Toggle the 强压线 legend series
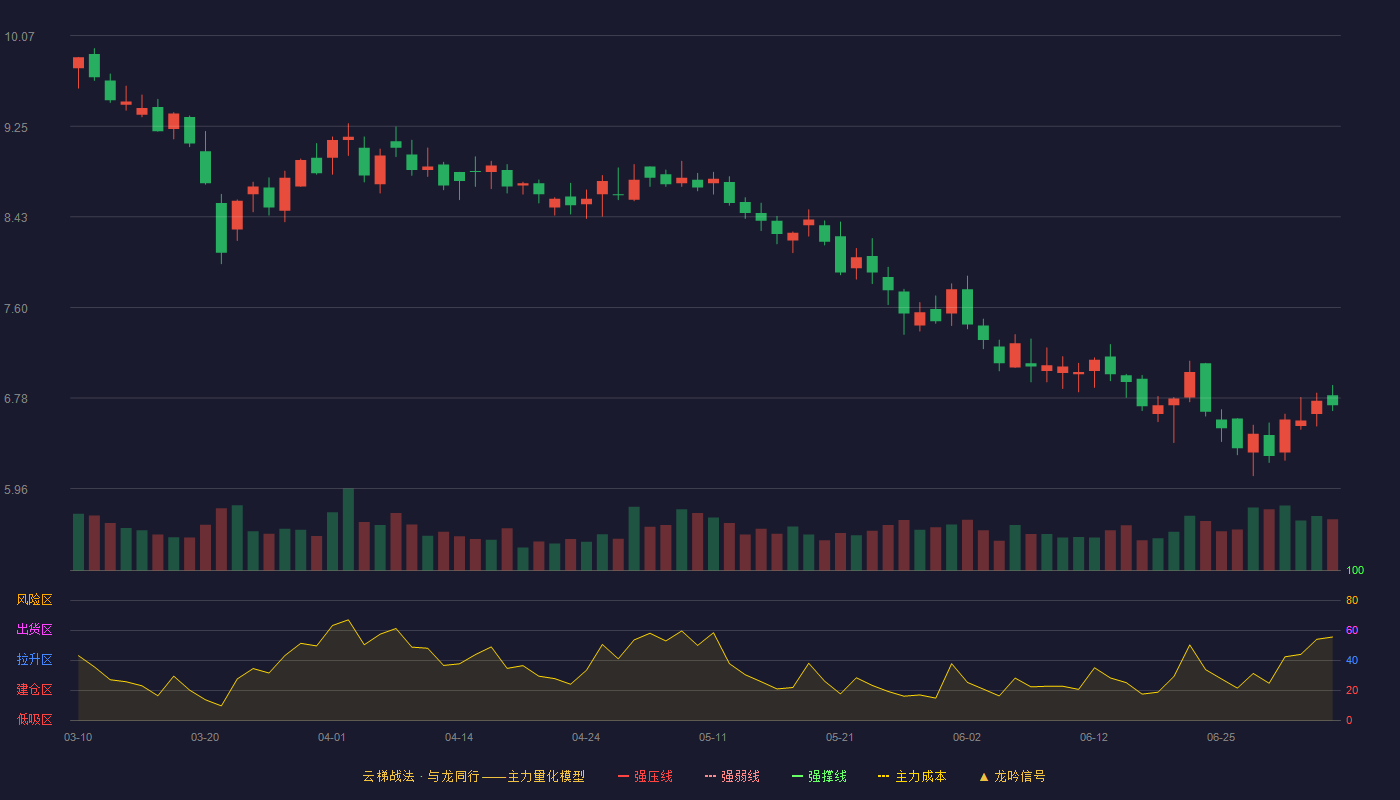Image resolution: width=1400 pixels, height=800 pixels. point(645,776)
